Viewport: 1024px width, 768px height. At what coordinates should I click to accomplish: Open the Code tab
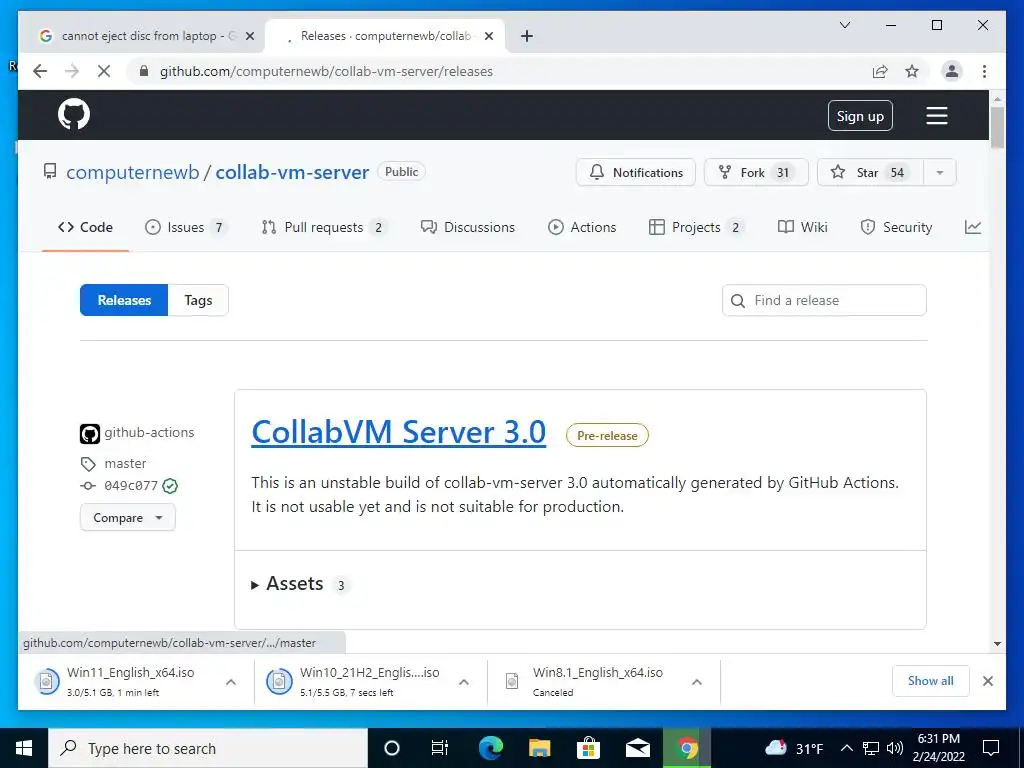coord(86,227)
